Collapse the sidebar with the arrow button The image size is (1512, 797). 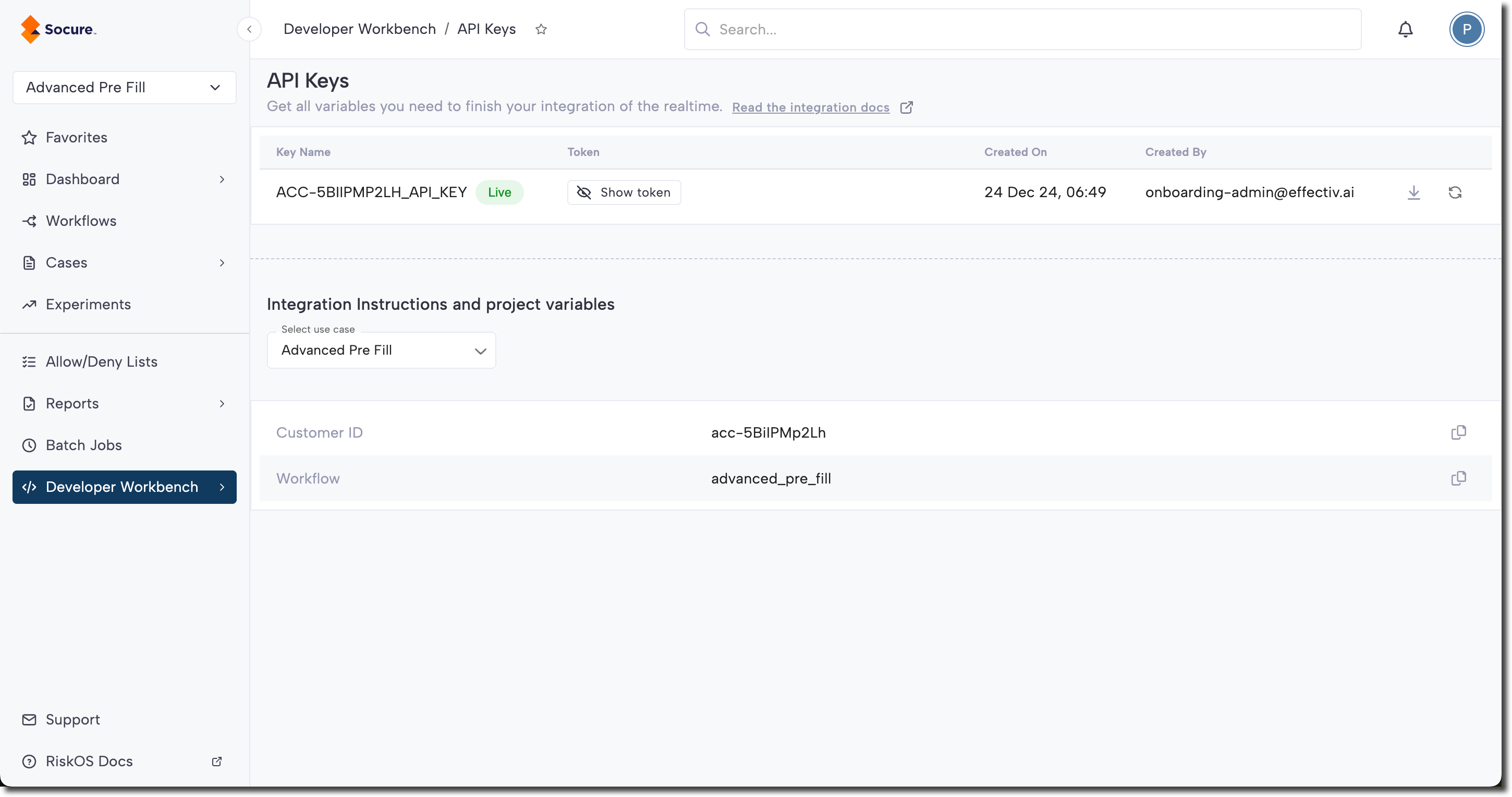(249, 29)
